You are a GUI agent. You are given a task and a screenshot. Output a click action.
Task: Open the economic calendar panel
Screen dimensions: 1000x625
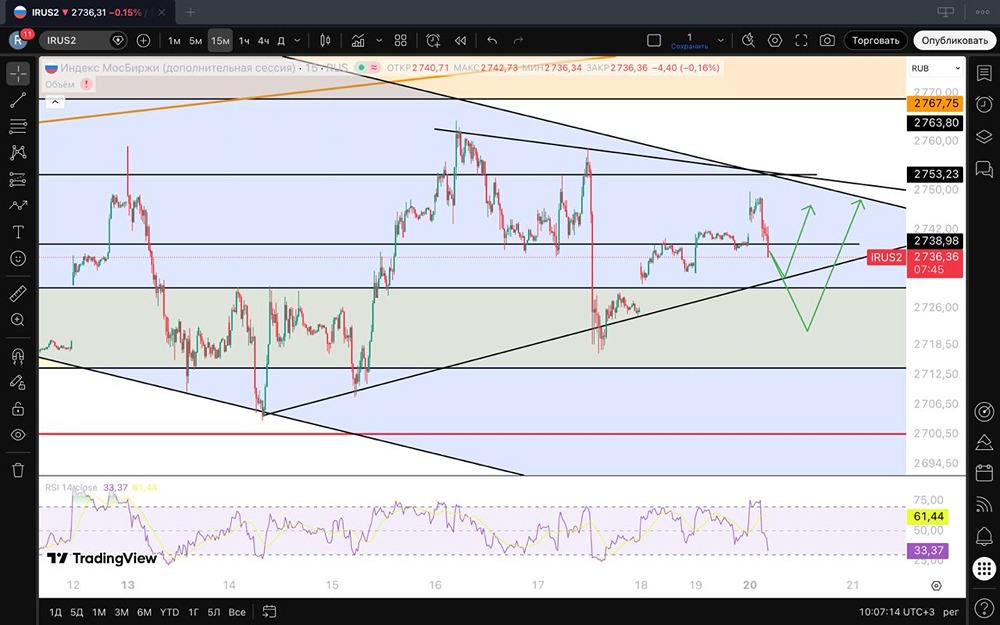[x=984, y=473]
